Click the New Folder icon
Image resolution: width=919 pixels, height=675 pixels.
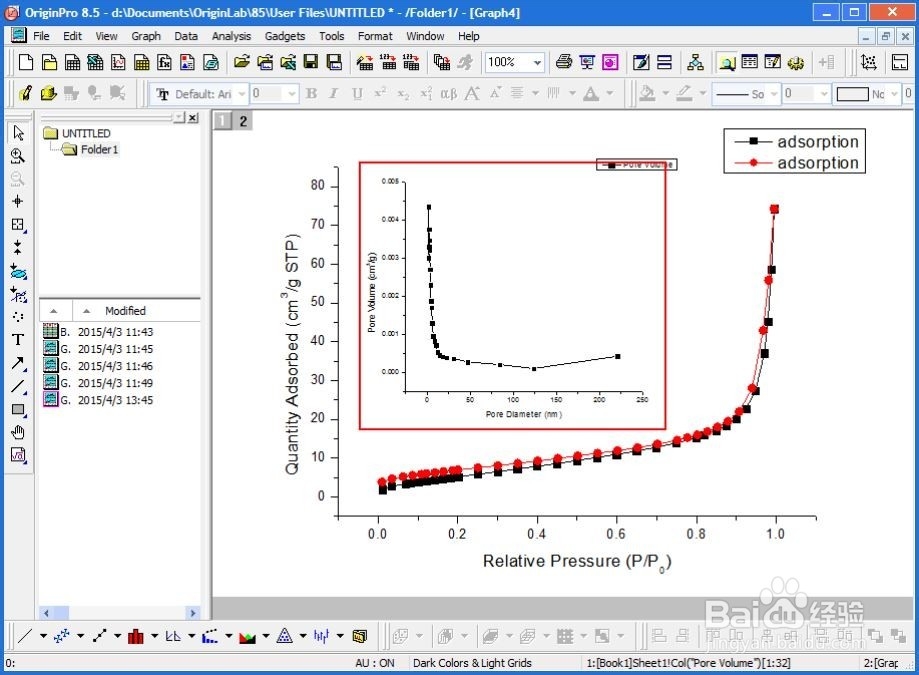(x=49, y=62)
